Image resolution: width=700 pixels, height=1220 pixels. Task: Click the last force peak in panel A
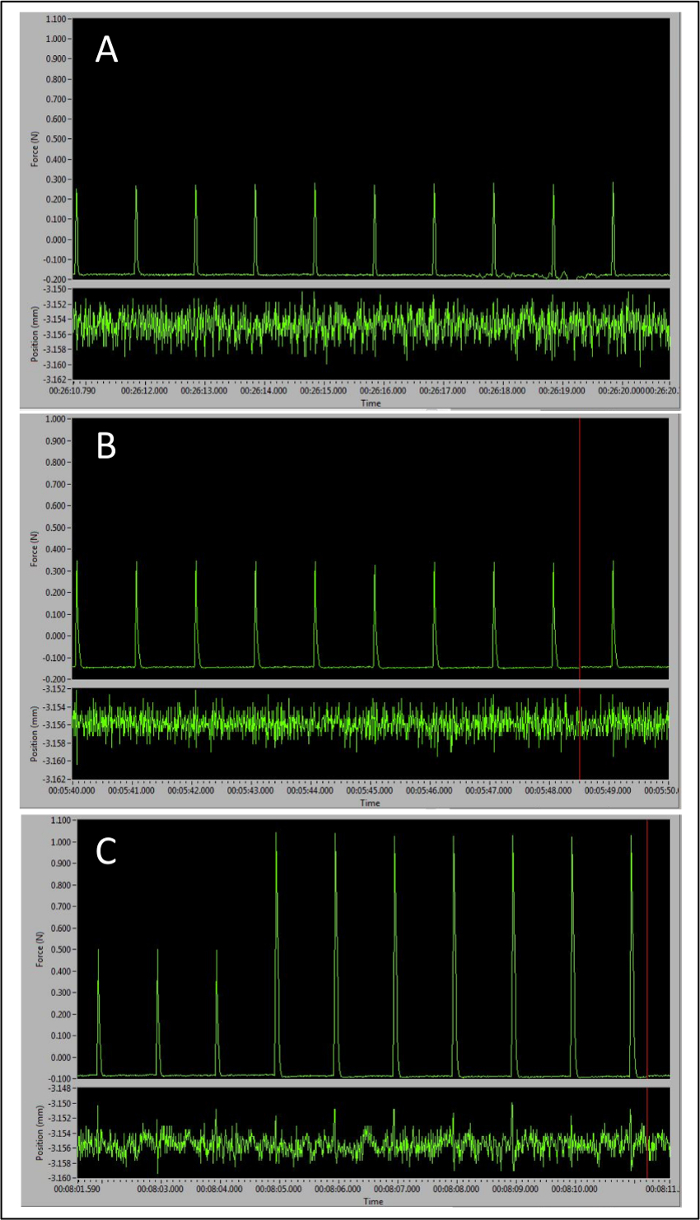(613, 228)
